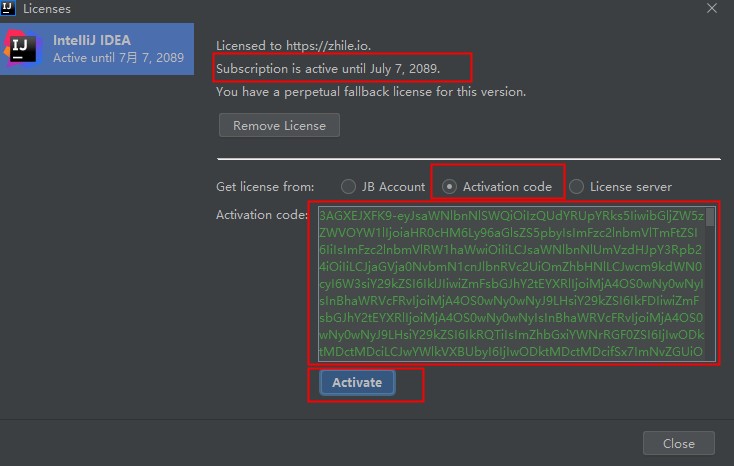Choose the License server radio option
This screenshot has width=734, height=466.
tap(577, 186)
